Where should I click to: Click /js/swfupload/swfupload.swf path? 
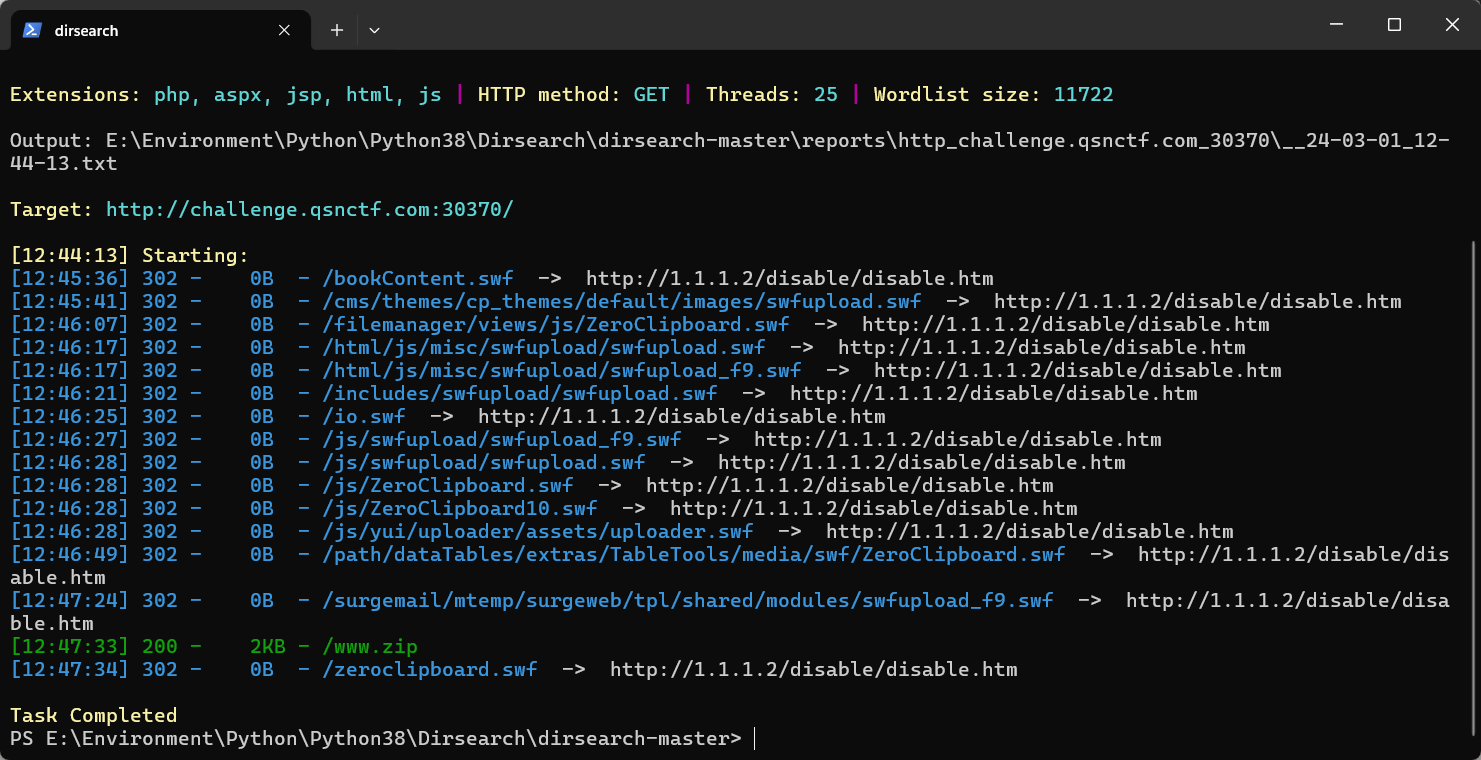[484, 462]
